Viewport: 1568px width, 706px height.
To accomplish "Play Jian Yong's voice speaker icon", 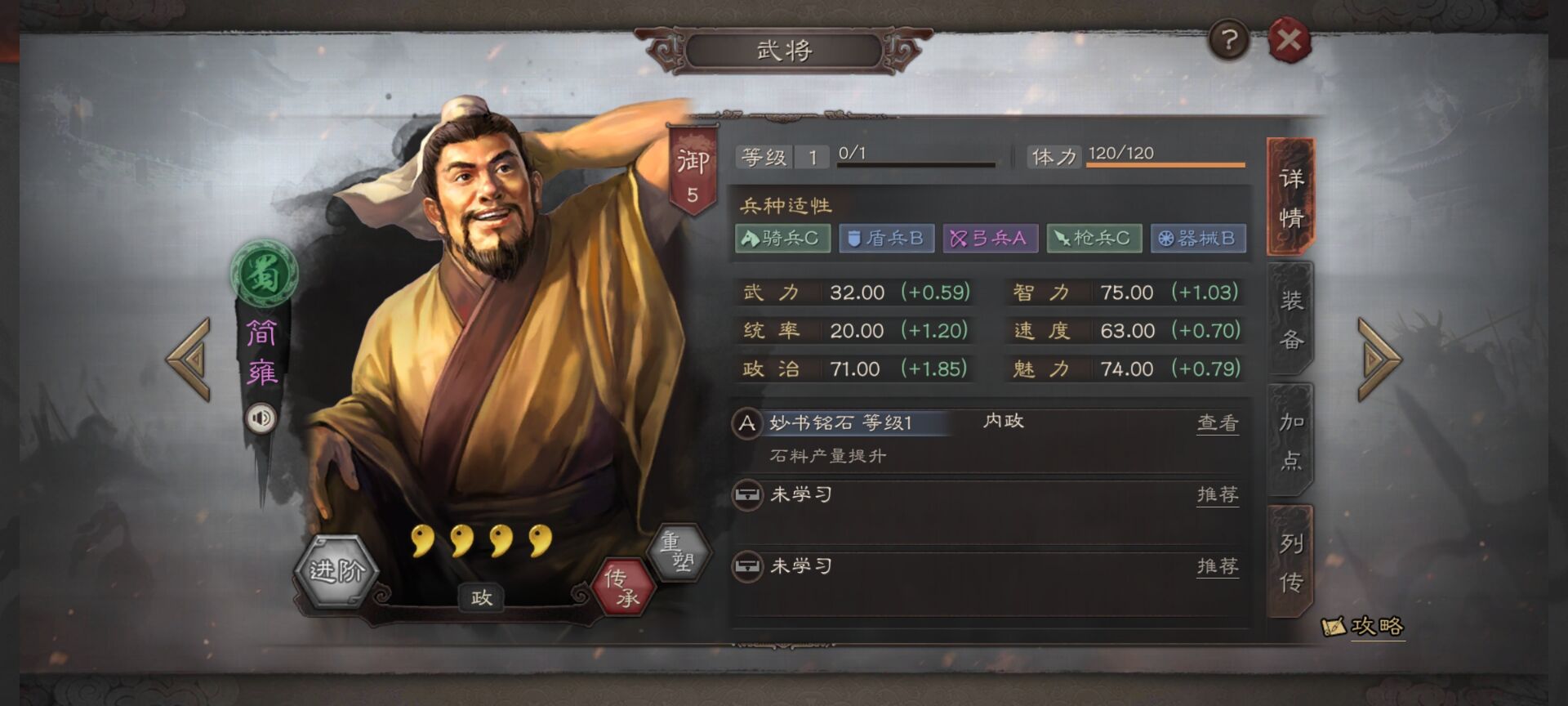I will click(261, 419).
